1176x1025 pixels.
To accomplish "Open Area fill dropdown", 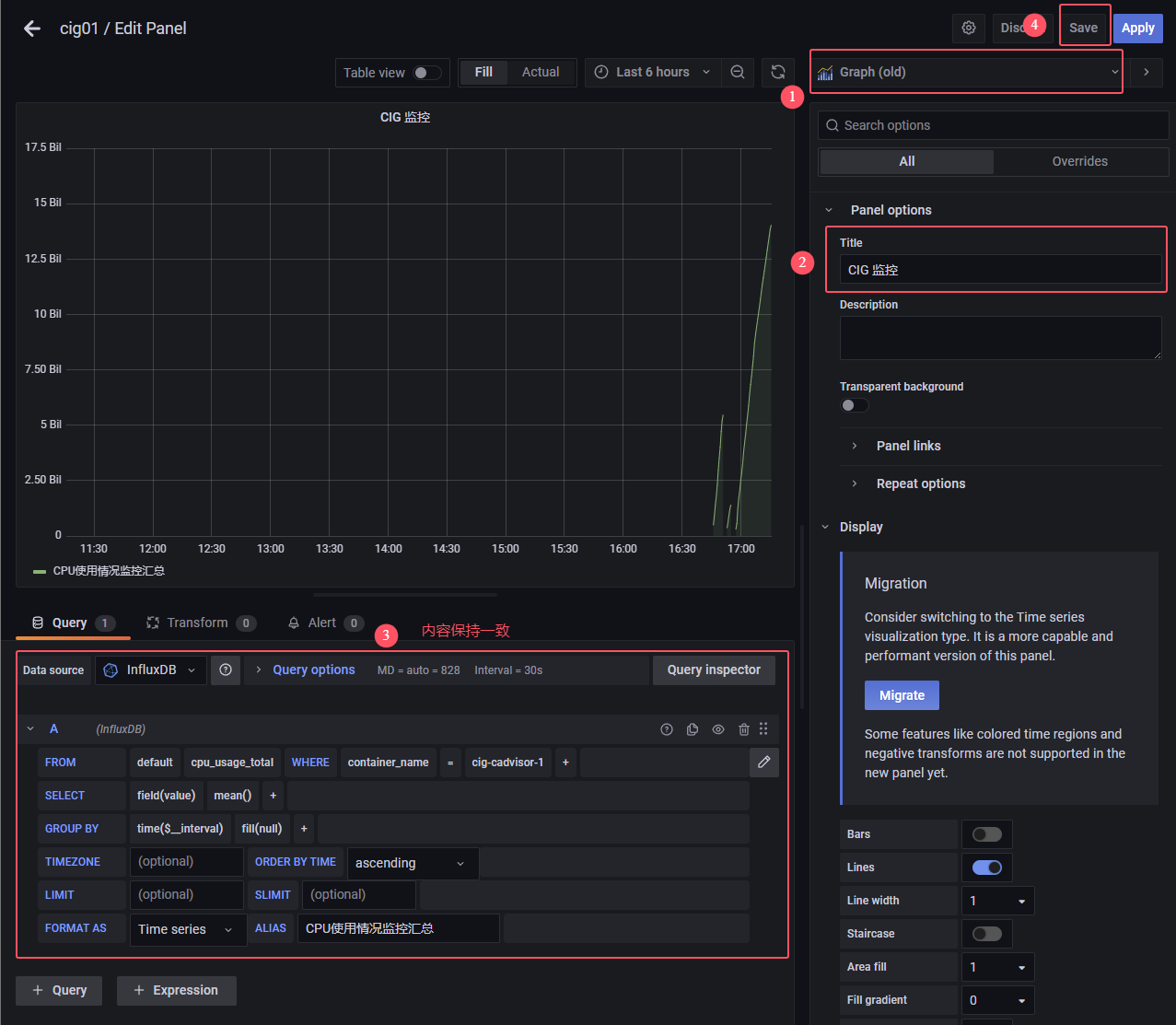I will (997, 967).
